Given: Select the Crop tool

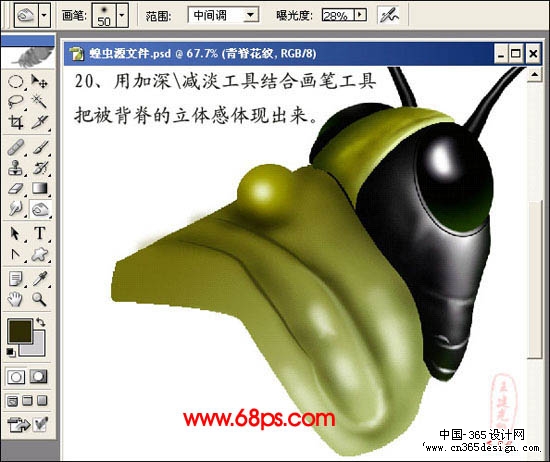Looking at the screenshot, I should coord(15,122).
